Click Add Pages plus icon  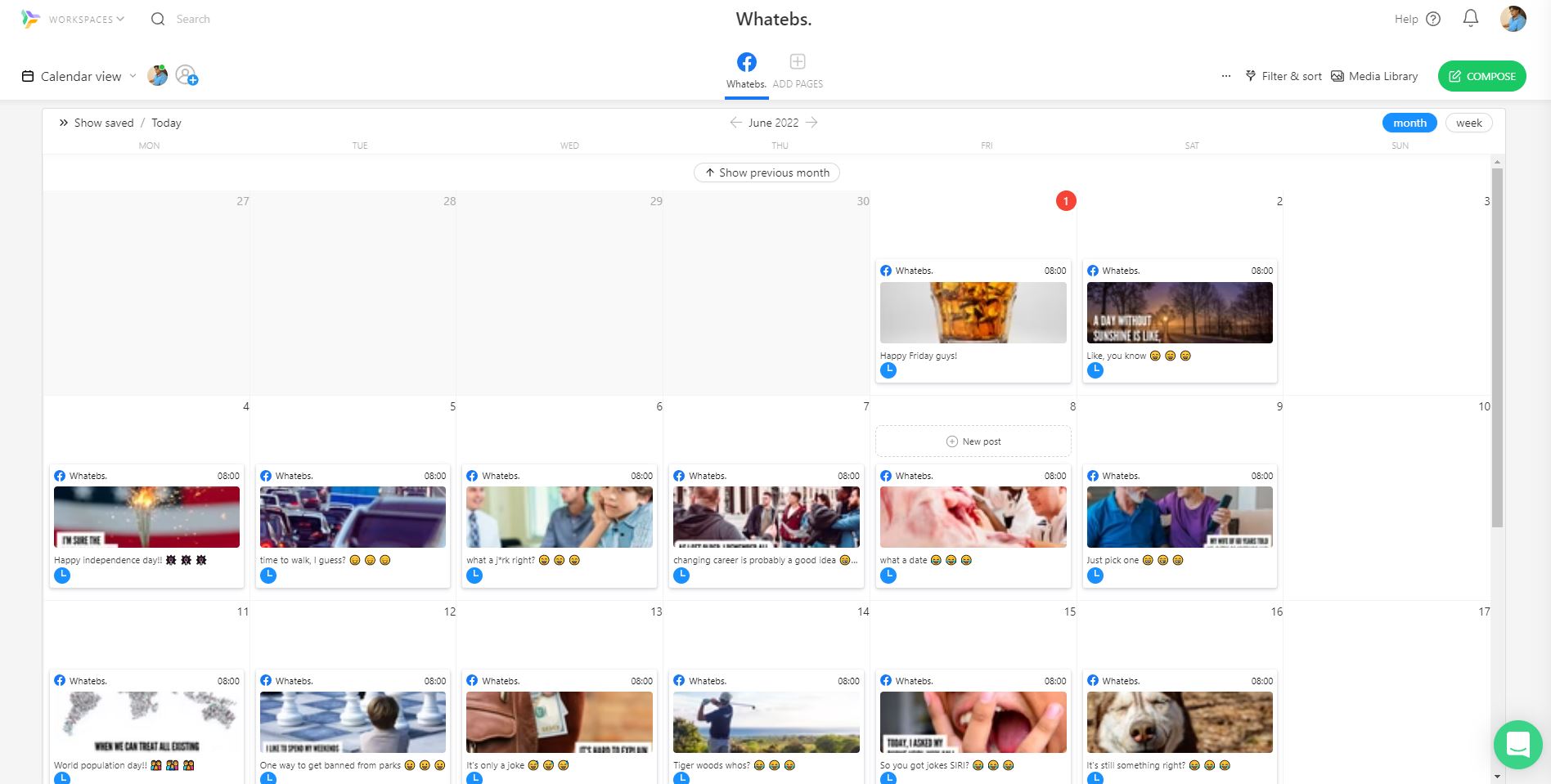[x=798, y=61]
